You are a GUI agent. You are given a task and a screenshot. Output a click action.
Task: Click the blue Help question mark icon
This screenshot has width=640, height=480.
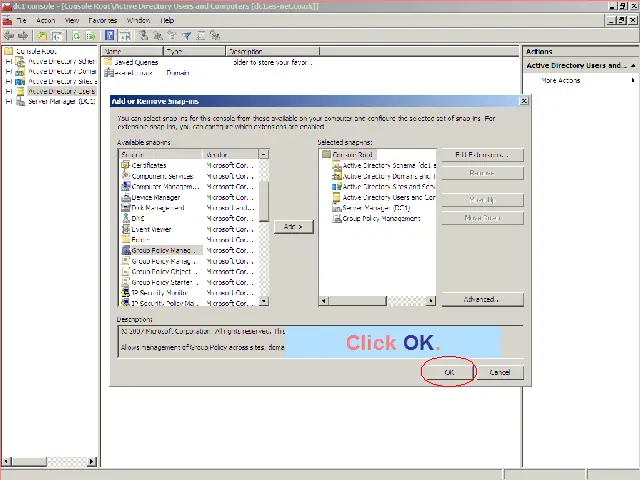point(109,36)
